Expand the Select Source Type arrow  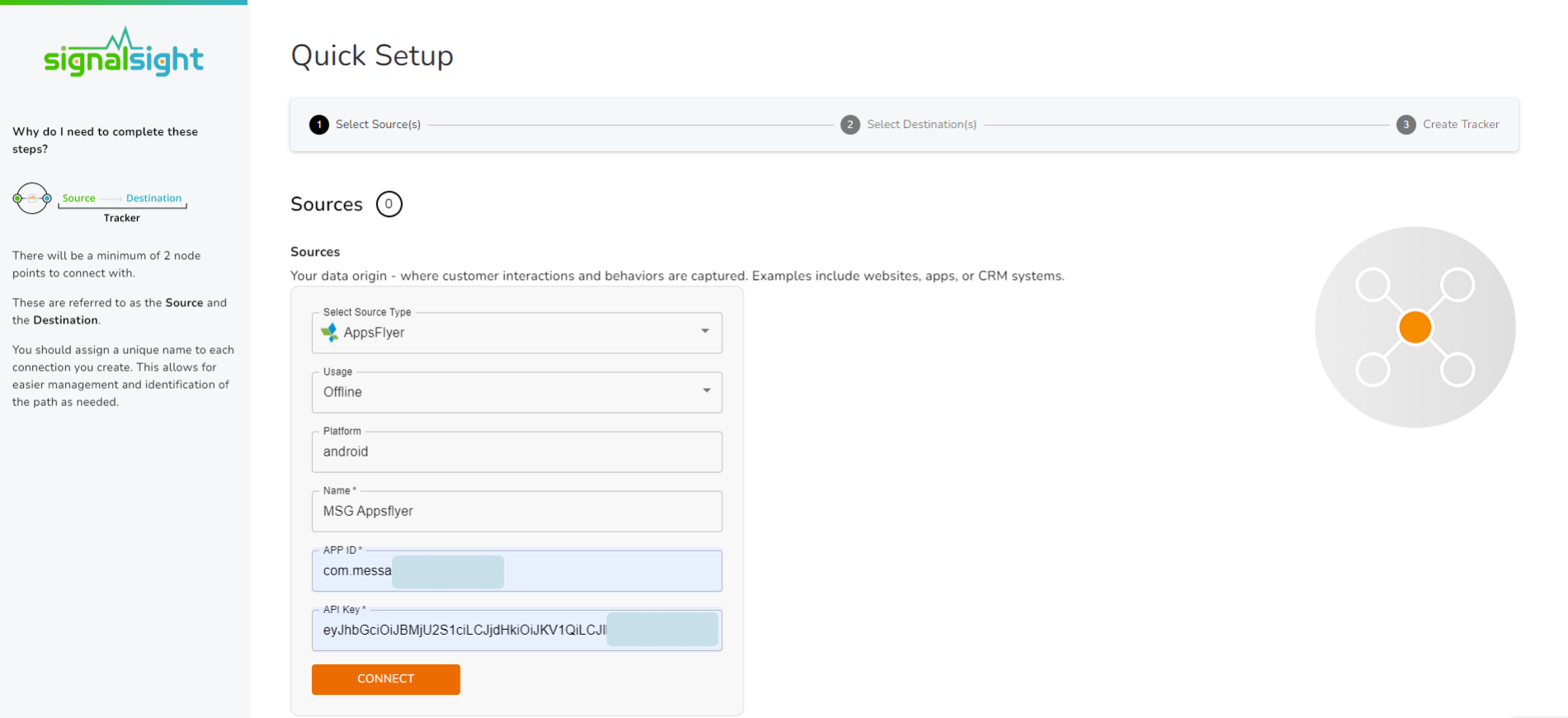pyautogui.click(x=706, y=331)
